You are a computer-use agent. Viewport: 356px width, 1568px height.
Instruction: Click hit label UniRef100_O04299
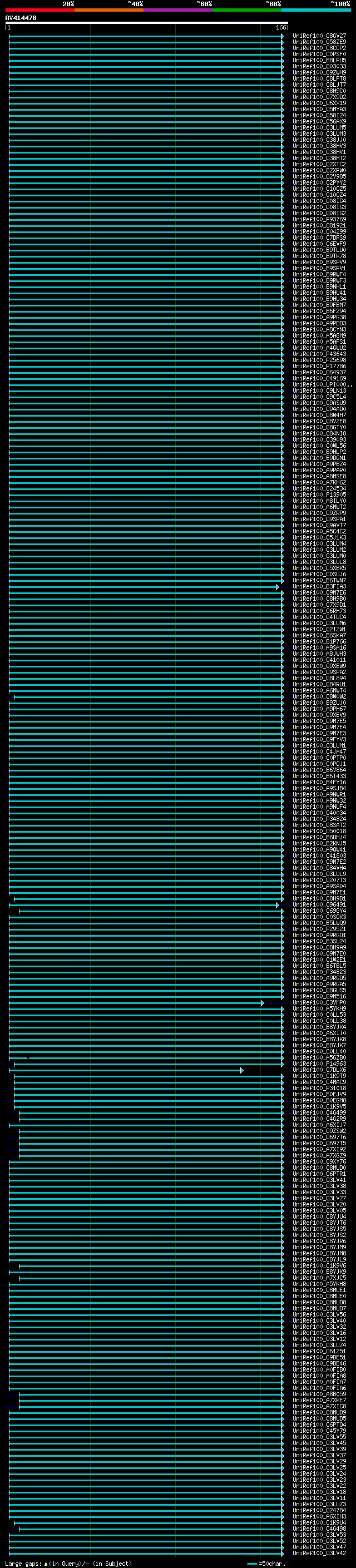(319, 232)
